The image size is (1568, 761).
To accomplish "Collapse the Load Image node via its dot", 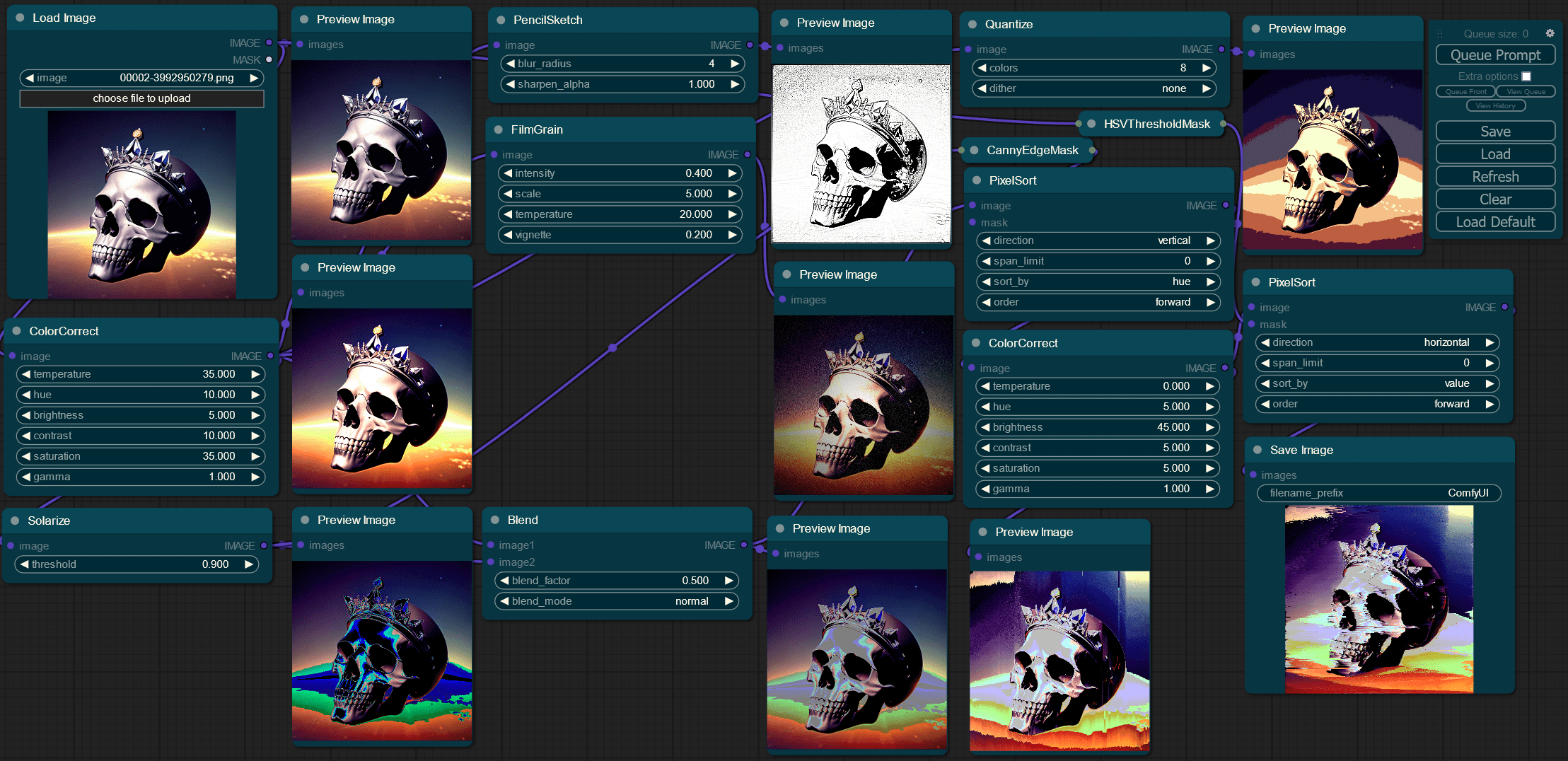I will tap(20, 18).
